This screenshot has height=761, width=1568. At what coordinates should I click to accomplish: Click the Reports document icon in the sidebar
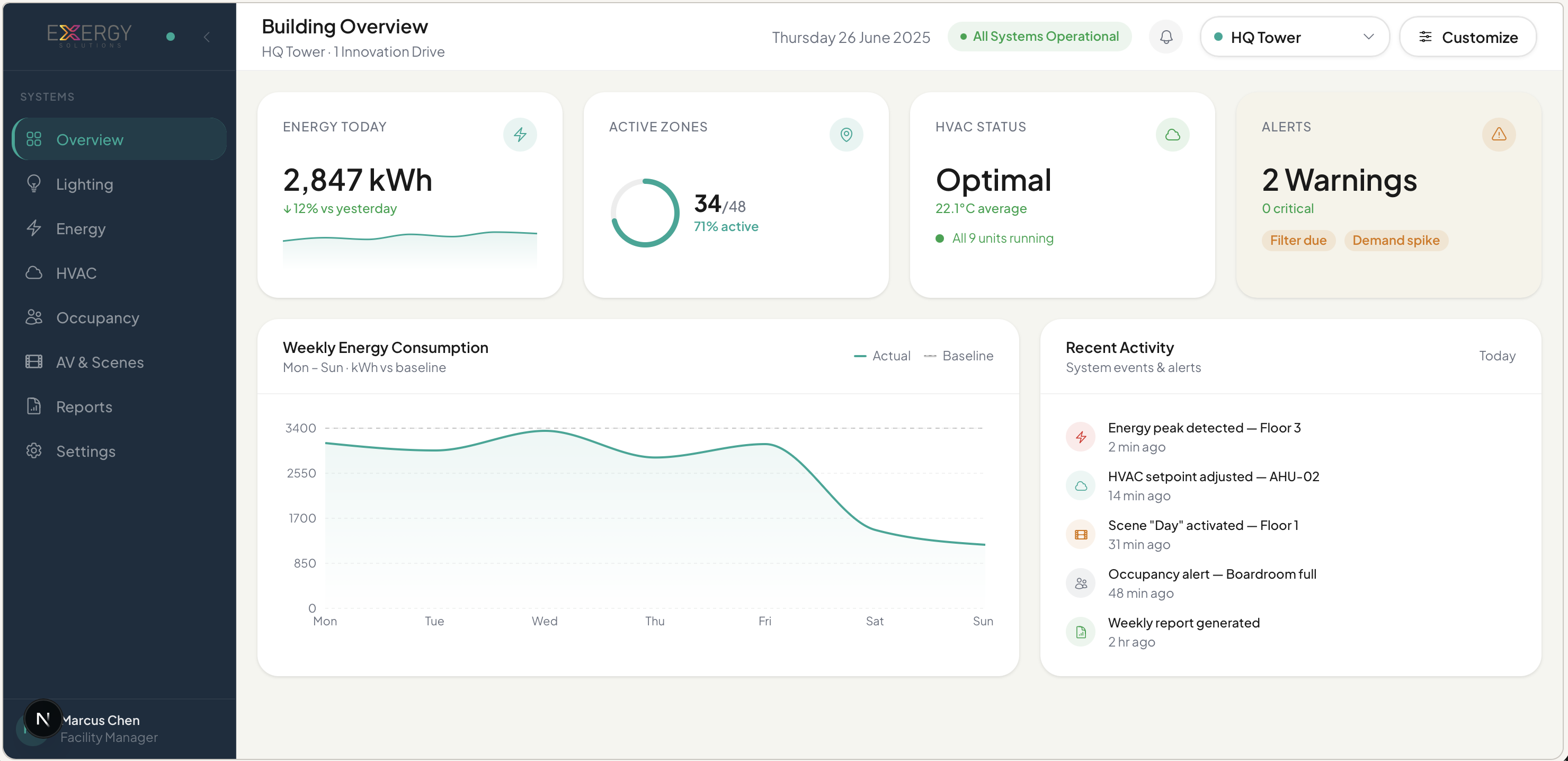(34, 406)
